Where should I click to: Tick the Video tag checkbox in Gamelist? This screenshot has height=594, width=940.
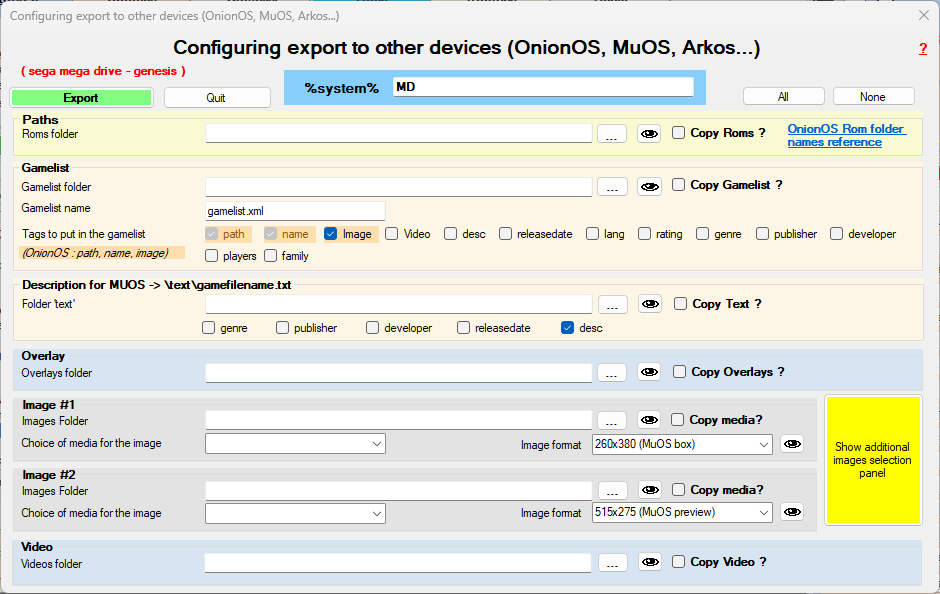(x=392, y=234)
